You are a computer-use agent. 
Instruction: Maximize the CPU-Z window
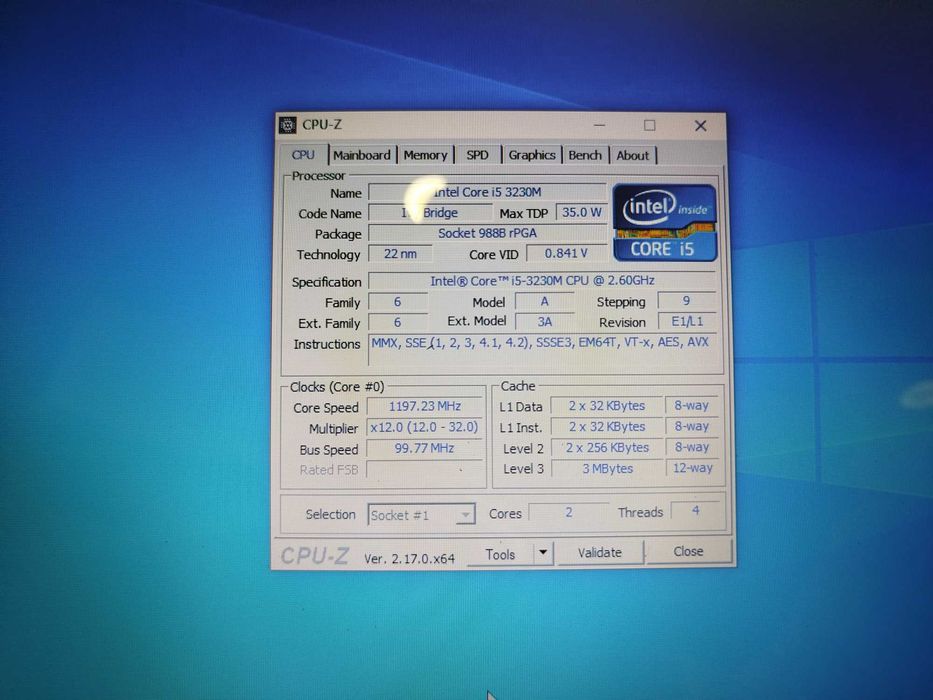pyautogui.click(x=650, y=126)
